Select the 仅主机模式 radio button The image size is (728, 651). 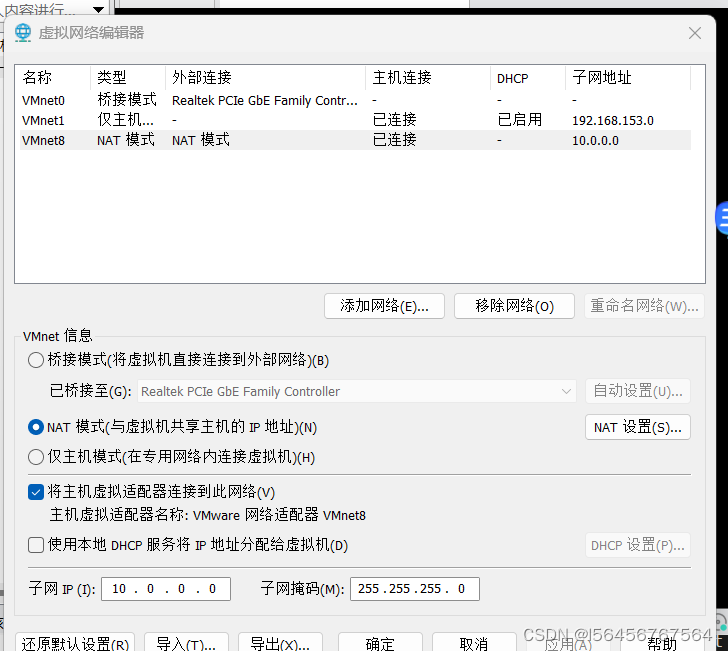[36, 457]
